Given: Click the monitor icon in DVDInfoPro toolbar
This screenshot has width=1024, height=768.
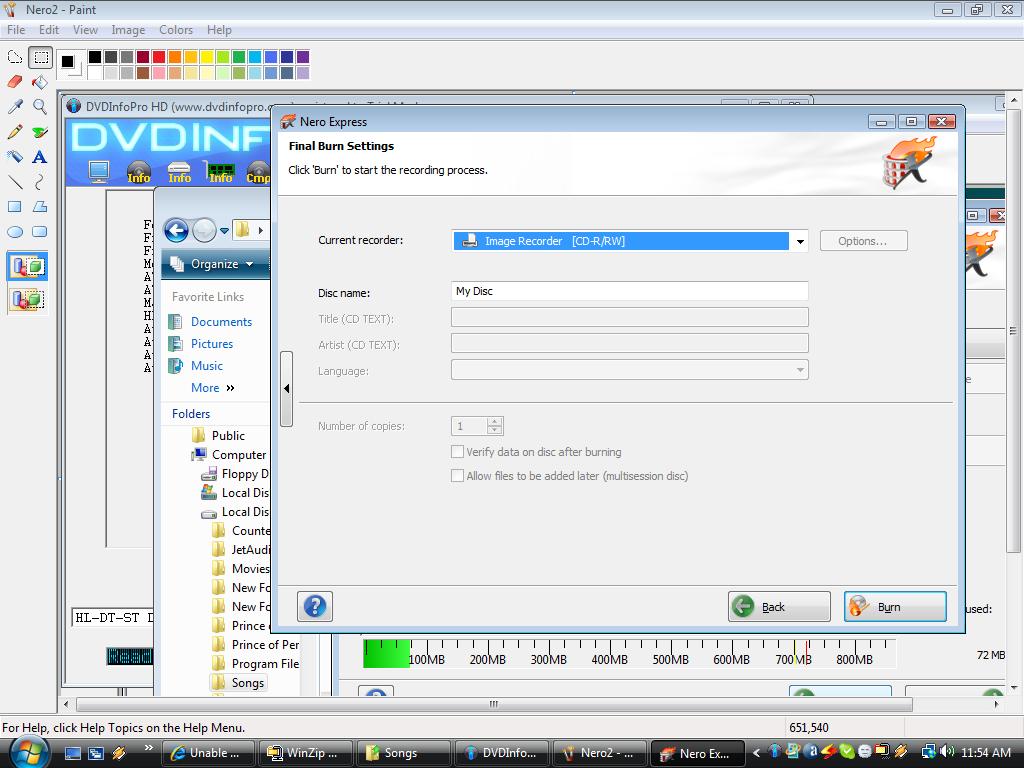Looking at the screenshot, I should (x=99, y=172).
